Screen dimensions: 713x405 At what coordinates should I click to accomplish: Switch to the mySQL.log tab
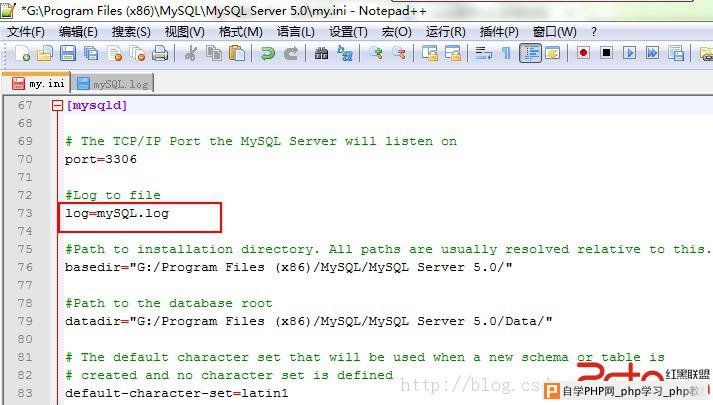[x=112, y=84]
